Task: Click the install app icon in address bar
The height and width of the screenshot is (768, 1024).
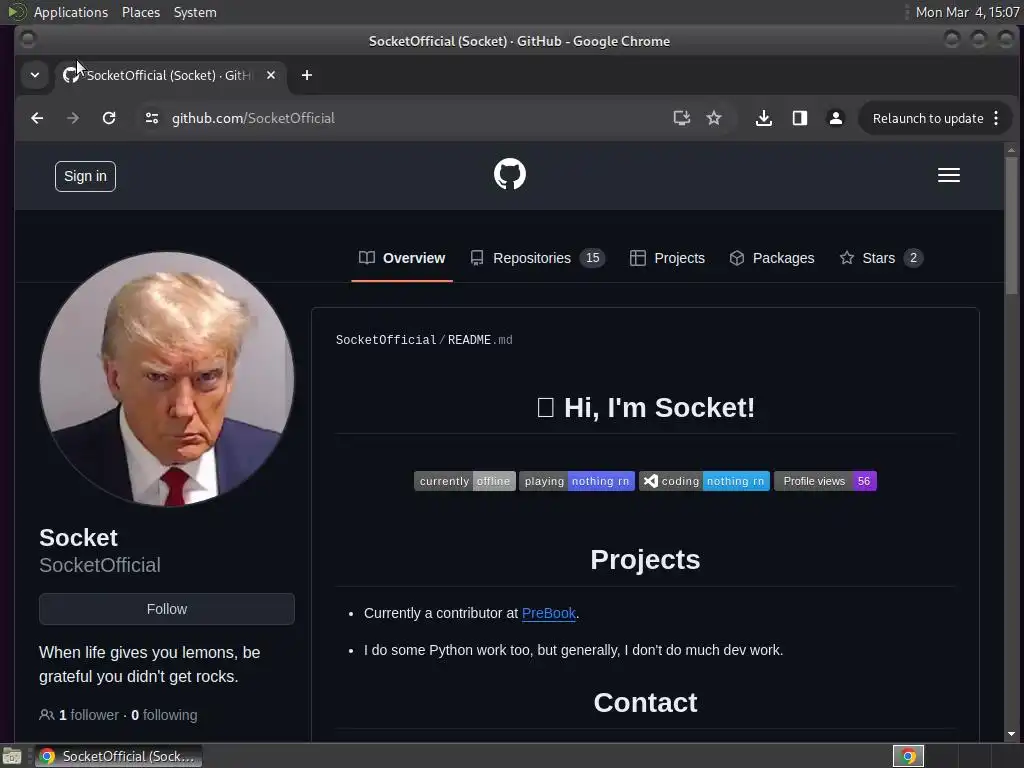Action: [x=681, y=118]
